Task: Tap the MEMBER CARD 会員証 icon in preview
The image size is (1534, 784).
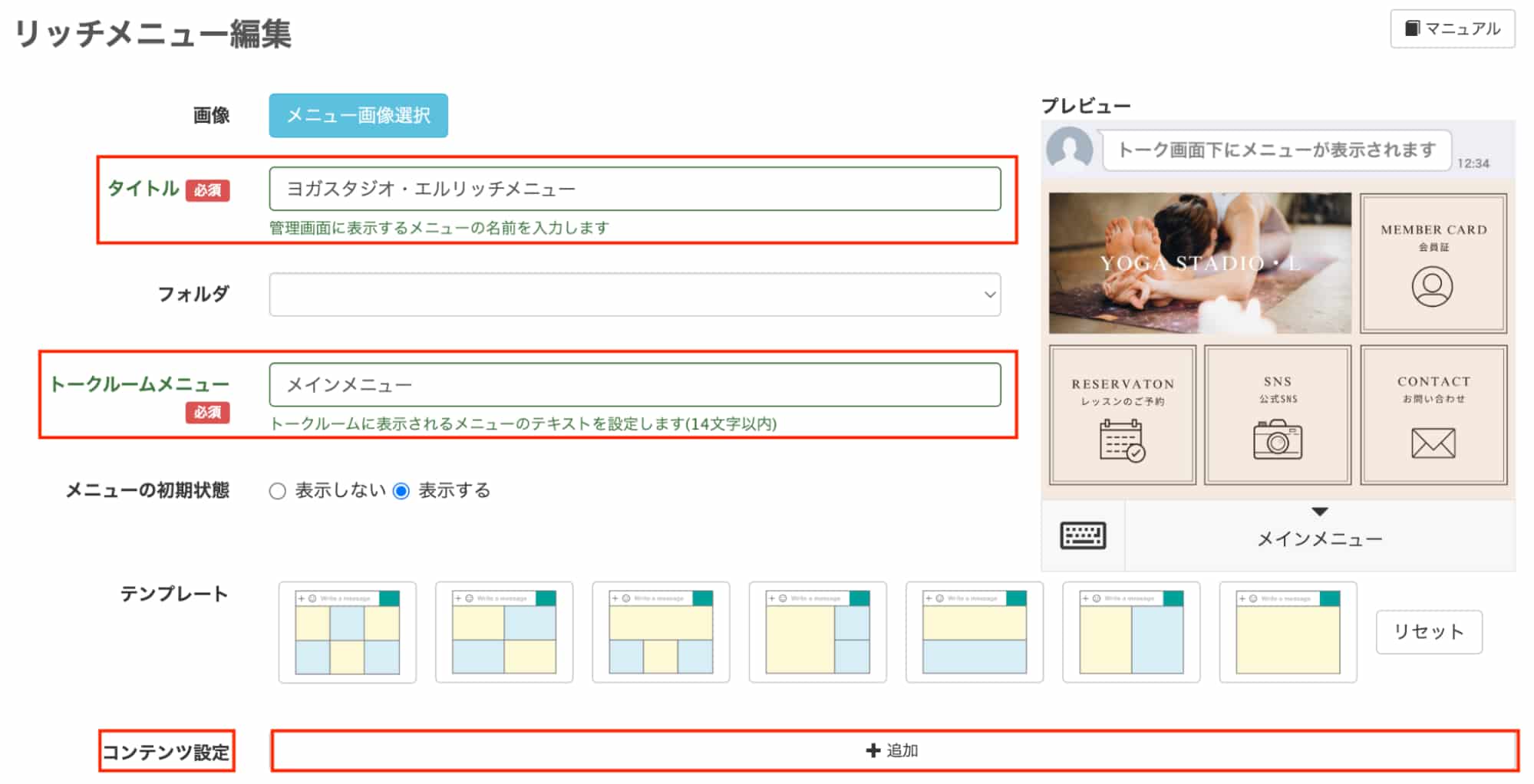Action: (x=1433, y=286)
